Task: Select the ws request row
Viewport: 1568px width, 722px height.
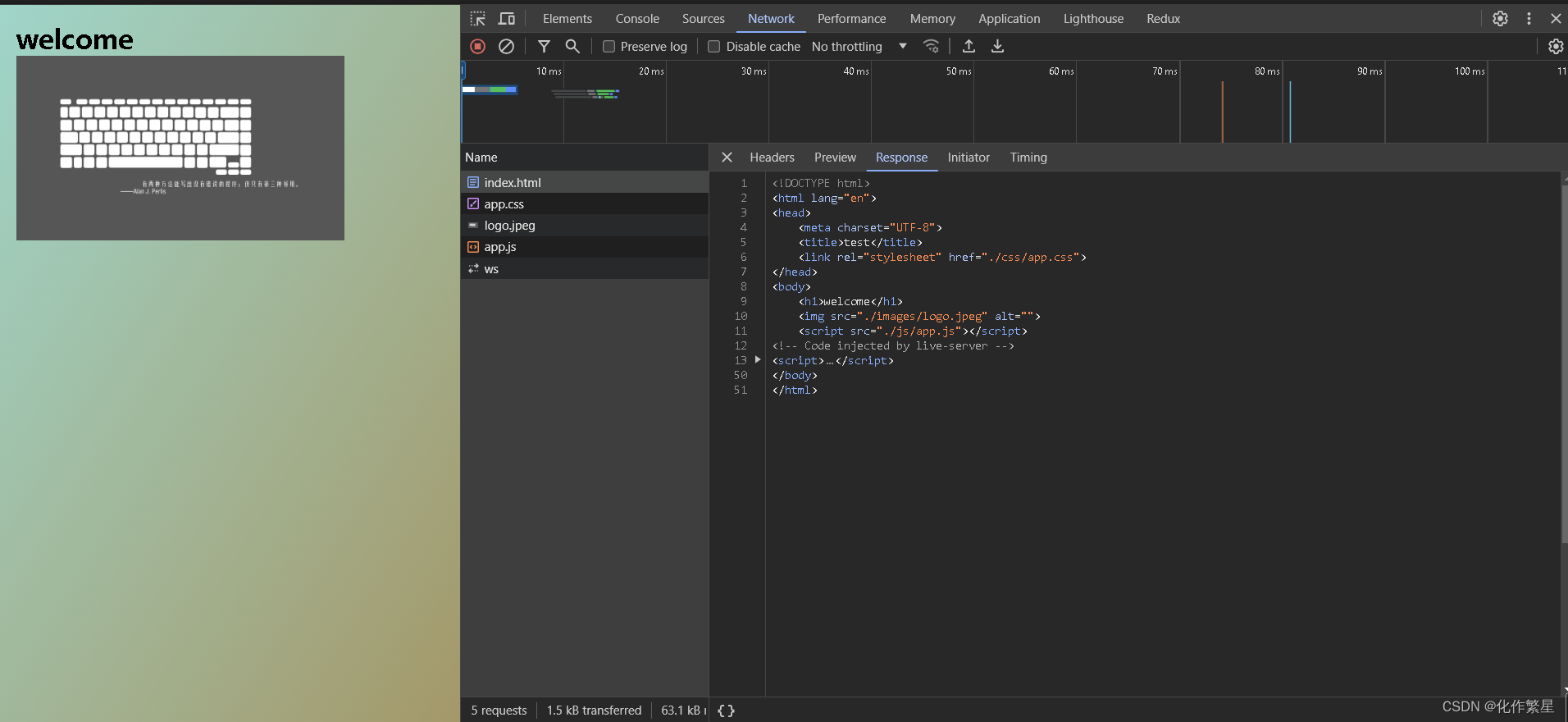Action: pyautogui.click(x=585, y=268)
